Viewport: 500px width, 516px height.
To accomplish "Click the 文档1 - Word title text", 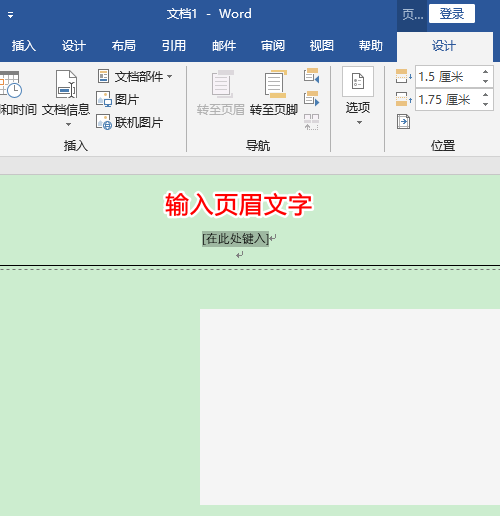I will [x=209, y=14].
